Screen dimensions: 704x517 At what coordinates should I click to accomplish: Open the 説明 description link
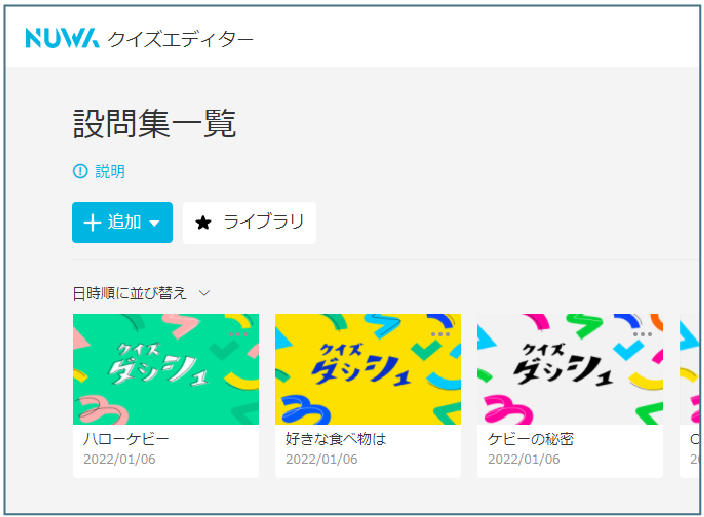(110, 171)
